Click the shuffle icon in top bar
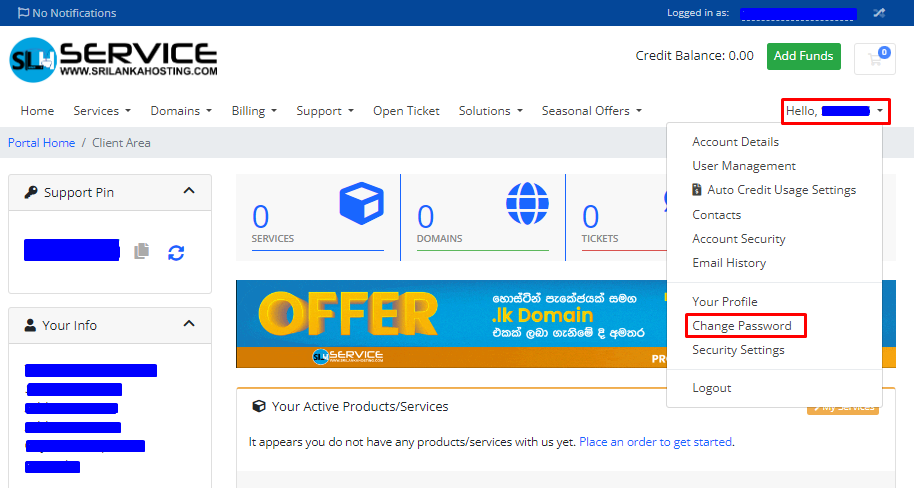The image size is (914, 488). 879,13
